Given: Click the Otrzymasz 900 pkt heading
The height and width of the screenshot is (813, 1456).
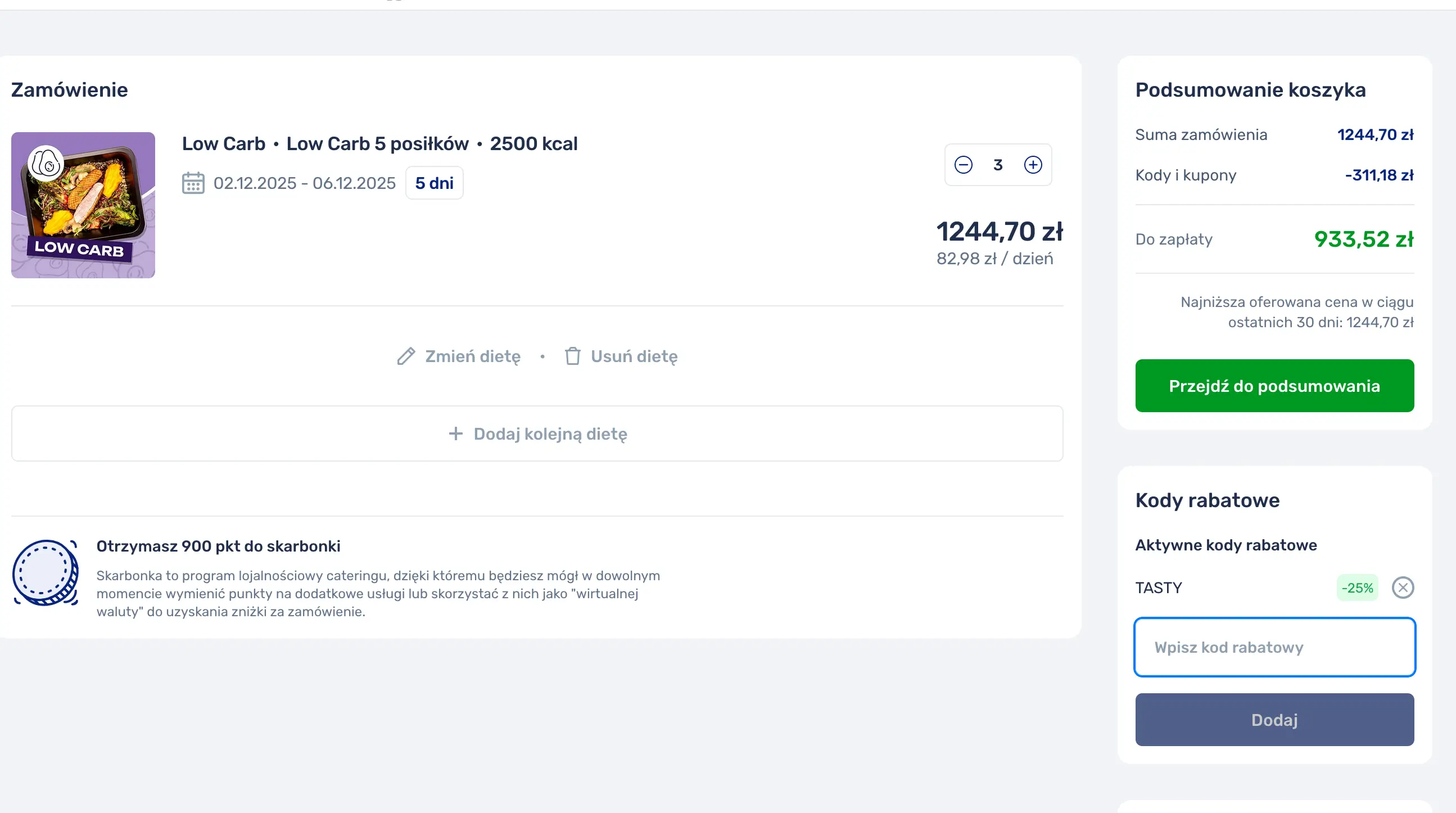Looking at the screenshot, I should coord(218,546).
